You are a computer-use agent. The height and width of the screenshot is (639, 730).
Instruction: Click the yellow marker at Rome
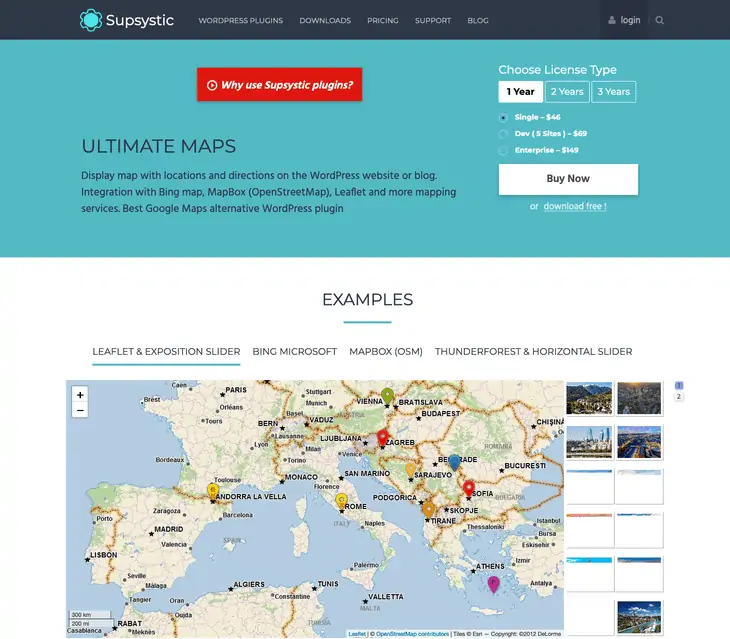(x=342, y=501)
